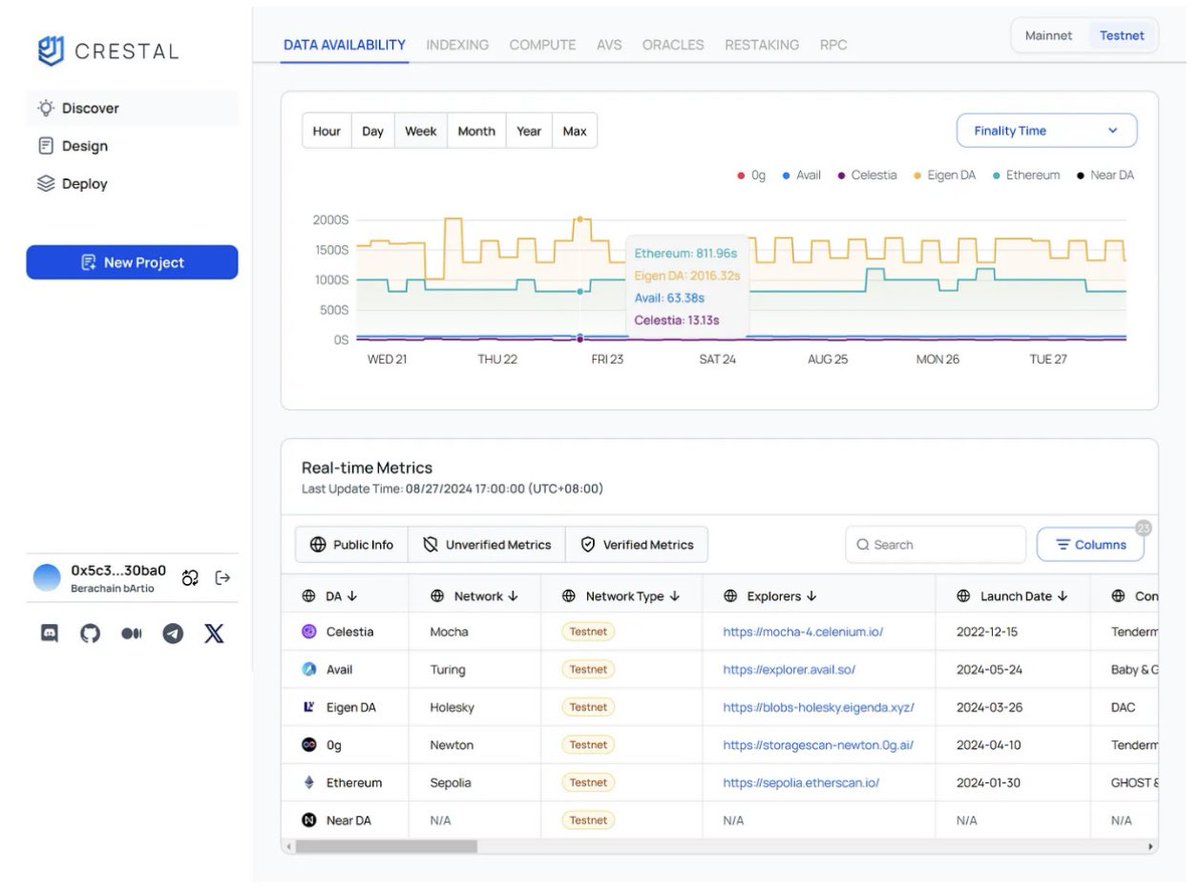Click the 0g logo in the table

pyautogui.click(x=309, y=745)
